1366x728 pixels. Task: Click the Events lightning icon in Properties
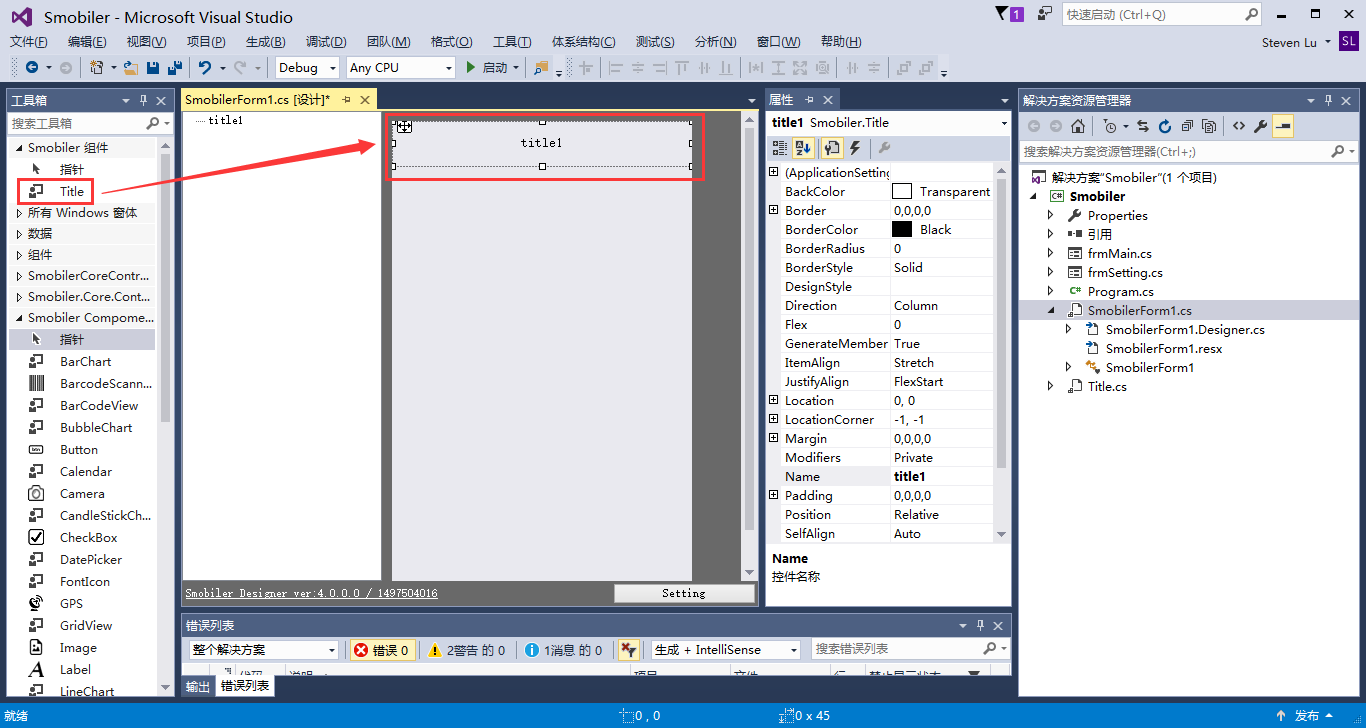[855, 148]
